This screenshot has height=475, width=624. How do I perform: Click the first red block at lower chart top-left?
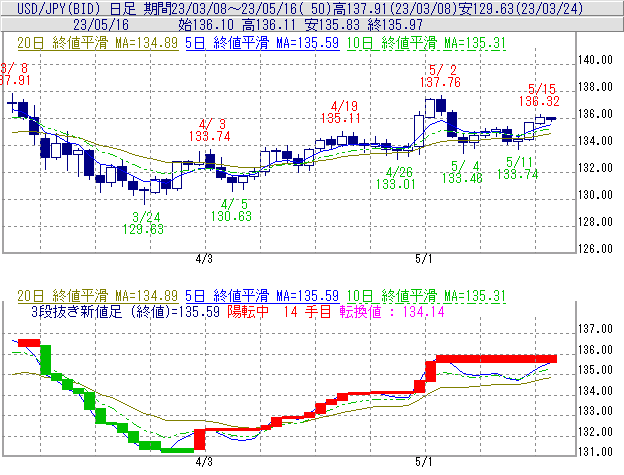click(x=29, y=343)
